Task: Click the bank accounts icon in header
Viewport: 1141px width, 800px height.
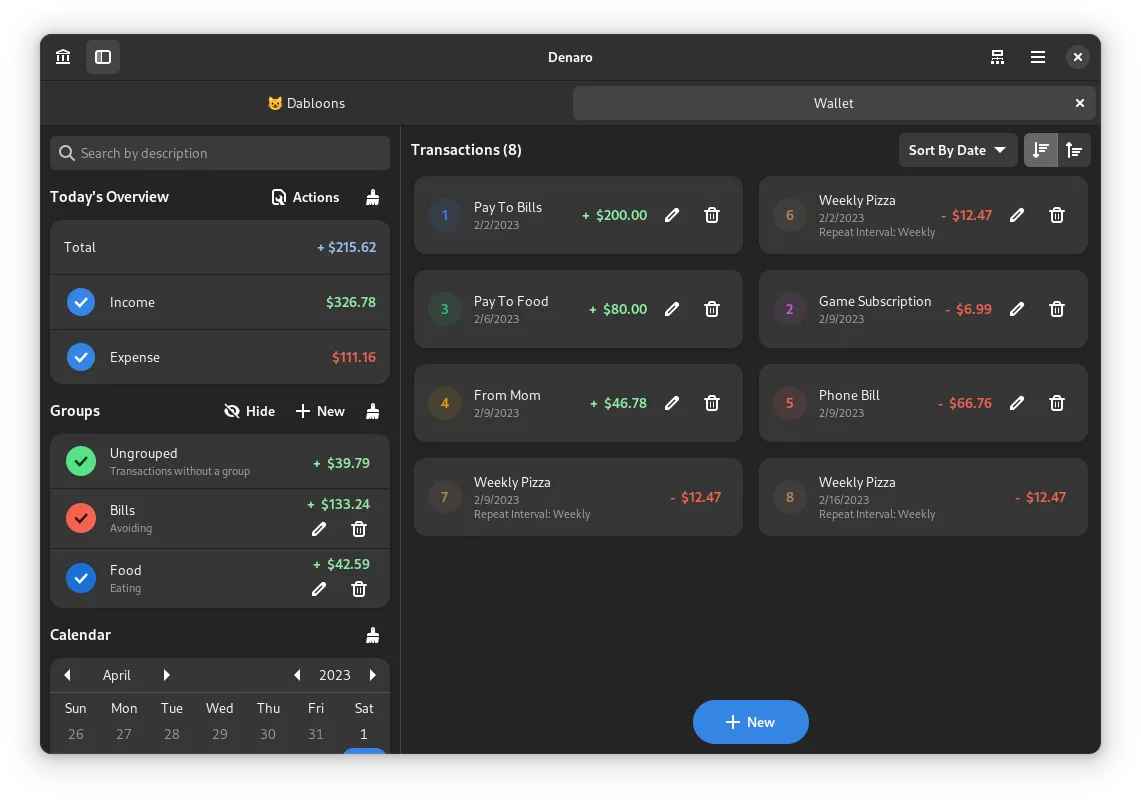Action: 63,57
